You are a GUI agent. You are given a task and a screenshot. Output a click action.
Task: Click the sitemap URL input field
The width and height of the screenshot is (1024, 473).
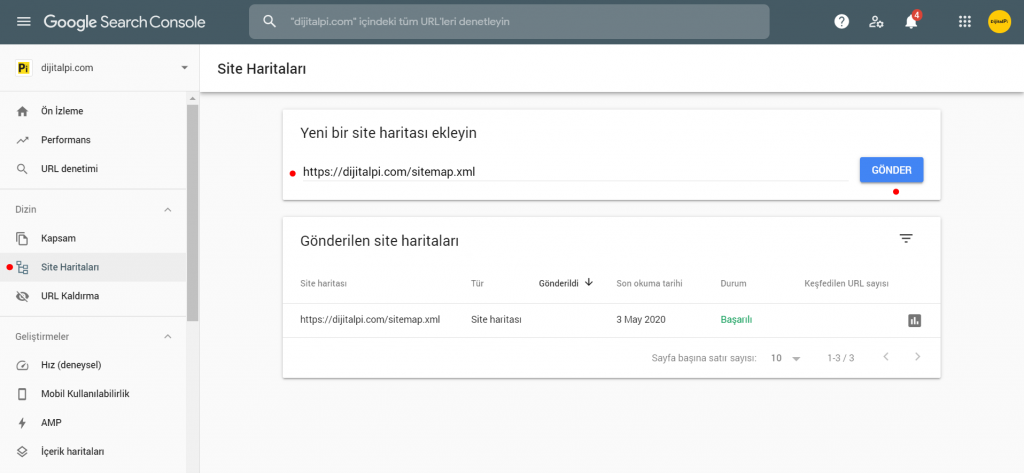coord(575,172)
